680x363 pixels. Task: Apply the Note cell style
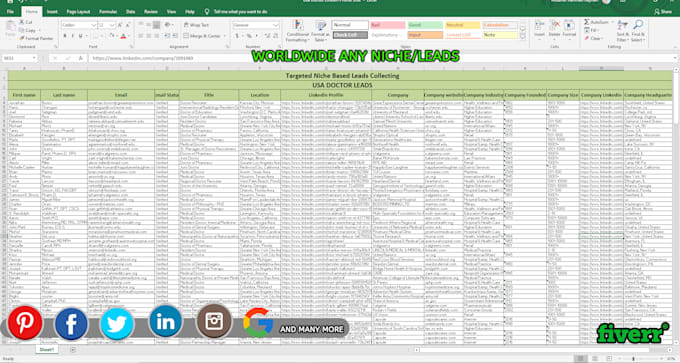[500, 35]
